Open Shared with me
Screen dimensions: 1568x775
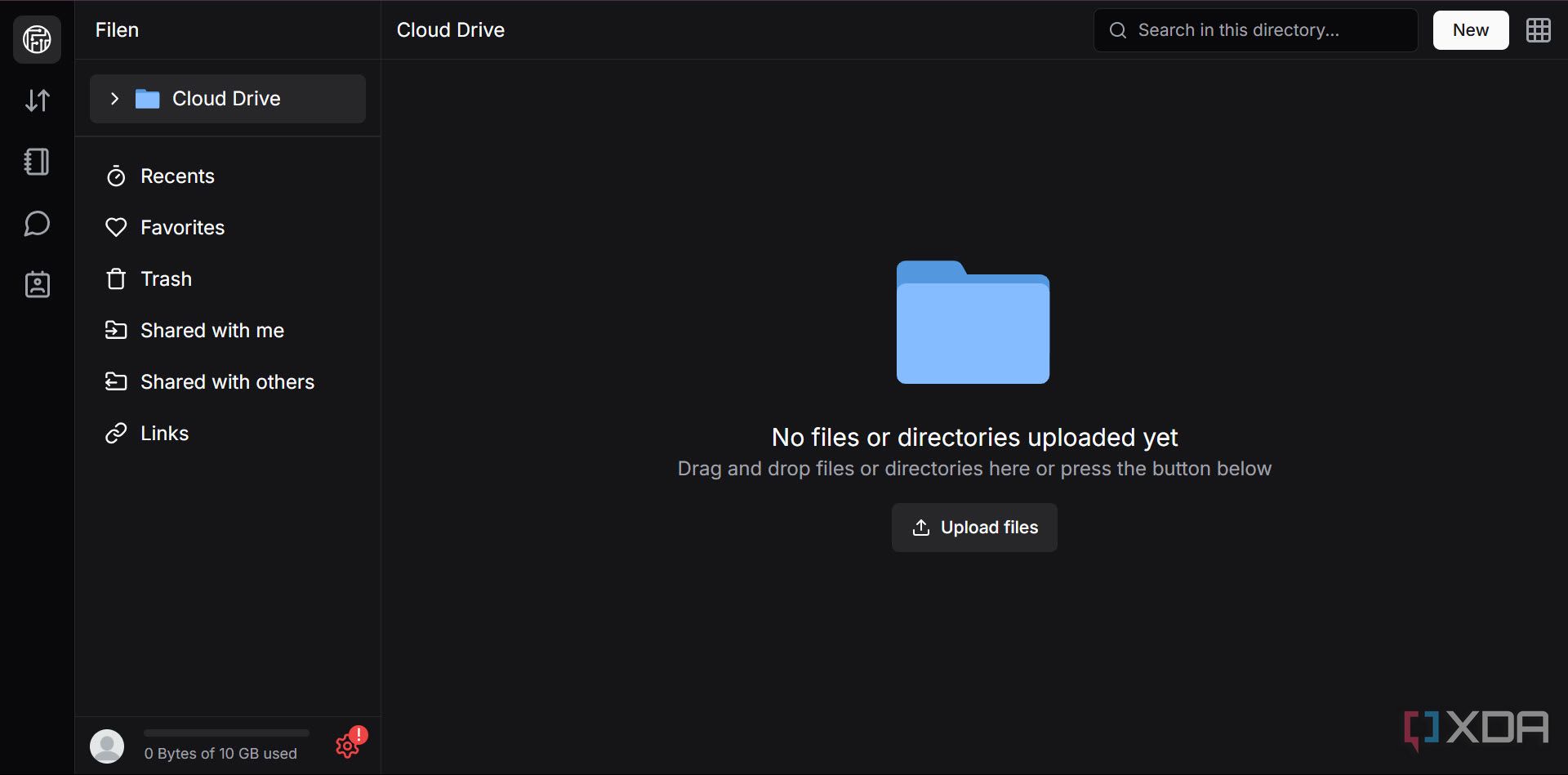(212, 331)
